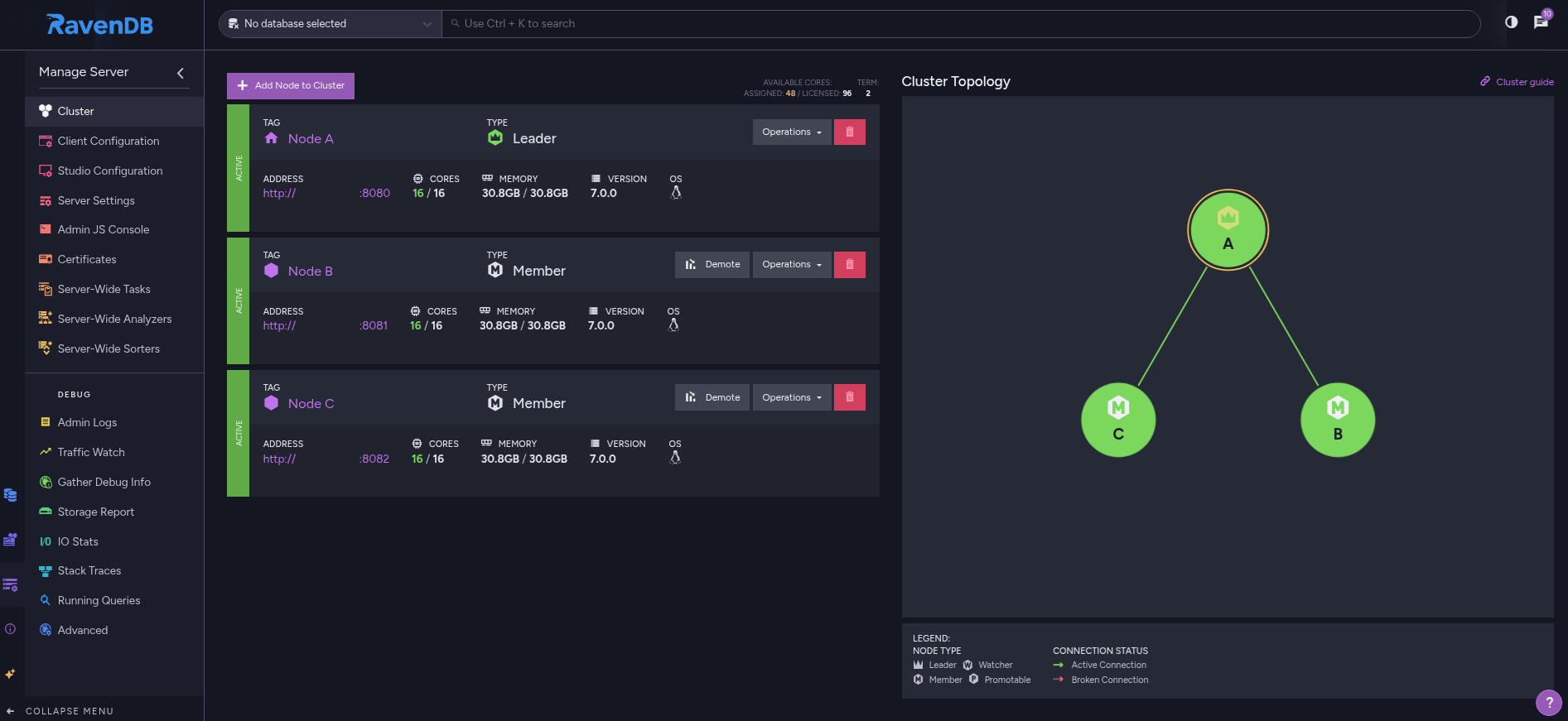Open Traffic Watch

click(114, 452)
